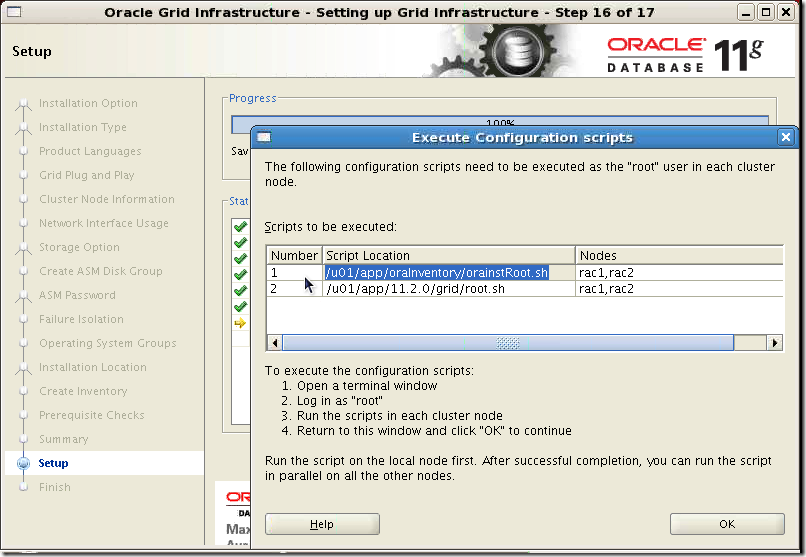The width and height of the screenshot is (806, 557).
Task: Select Failure Isolation step in sidebar
Action: click(81, 319)
